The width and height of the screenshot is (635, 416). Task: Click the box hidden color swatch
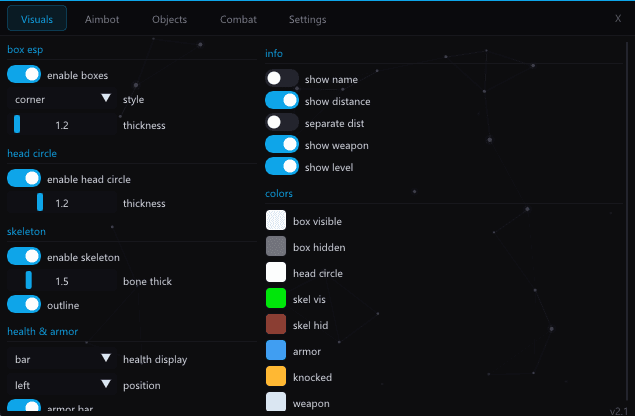tap(276, 246)
